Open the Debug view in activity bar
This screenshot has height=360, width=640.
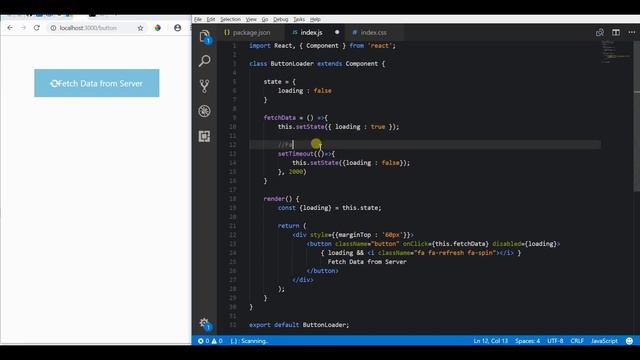pos(204,111)
